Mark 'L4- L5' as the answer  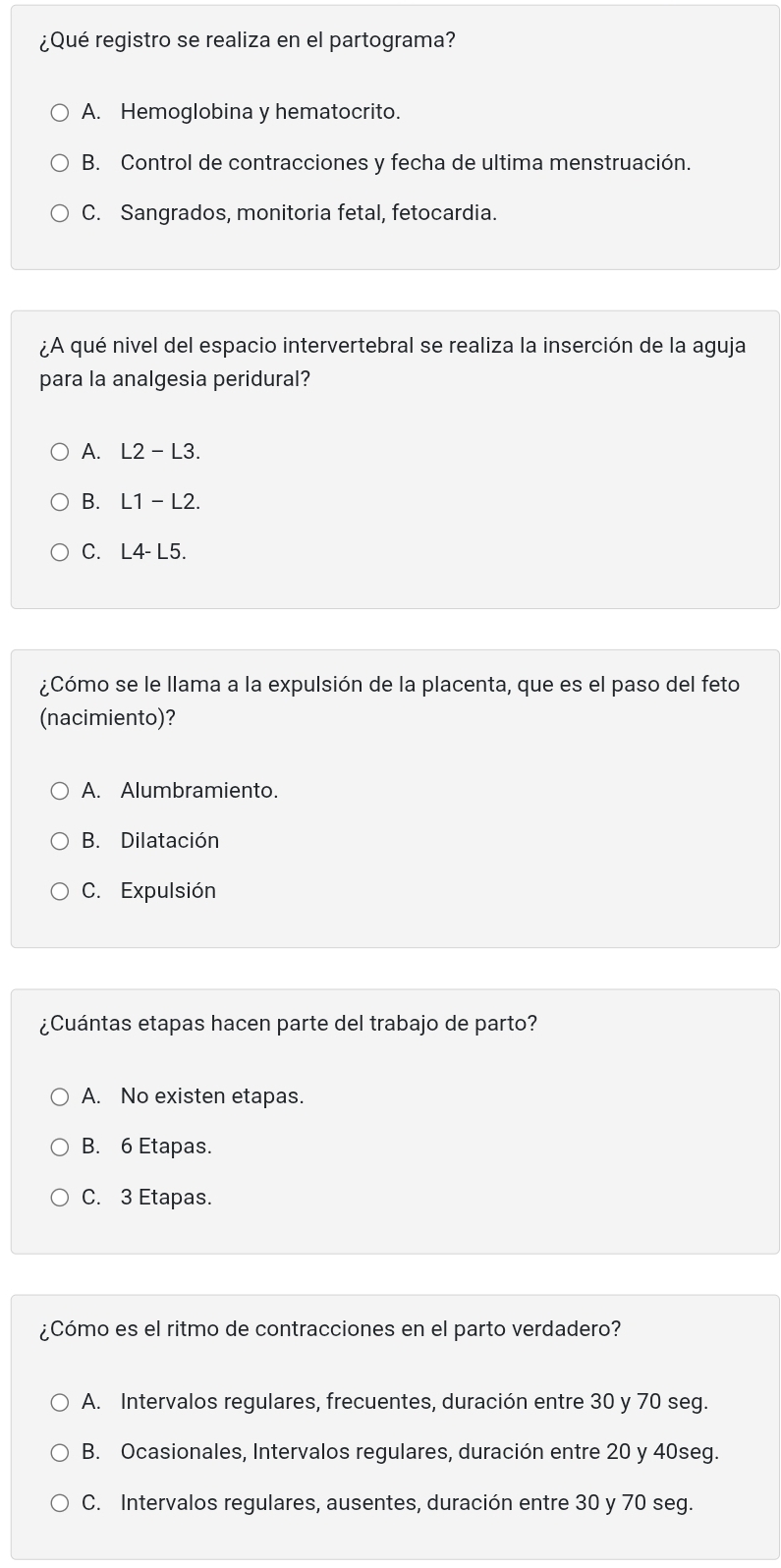61,552
